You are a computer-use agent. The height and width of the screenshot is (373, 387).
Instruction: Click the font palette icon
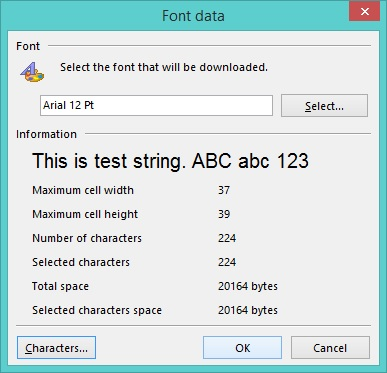pyautogui.click(x=32, y=72)
